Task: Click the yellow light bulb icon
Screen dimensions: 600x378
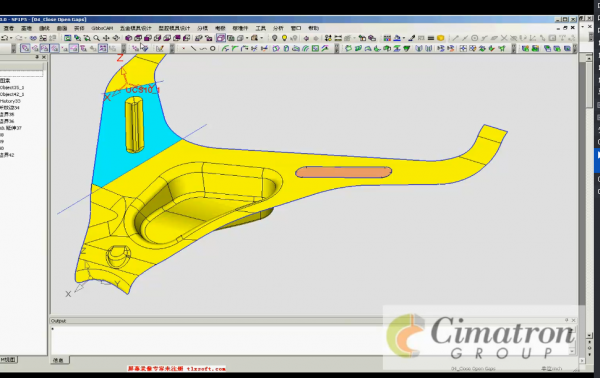Action: 284,38
